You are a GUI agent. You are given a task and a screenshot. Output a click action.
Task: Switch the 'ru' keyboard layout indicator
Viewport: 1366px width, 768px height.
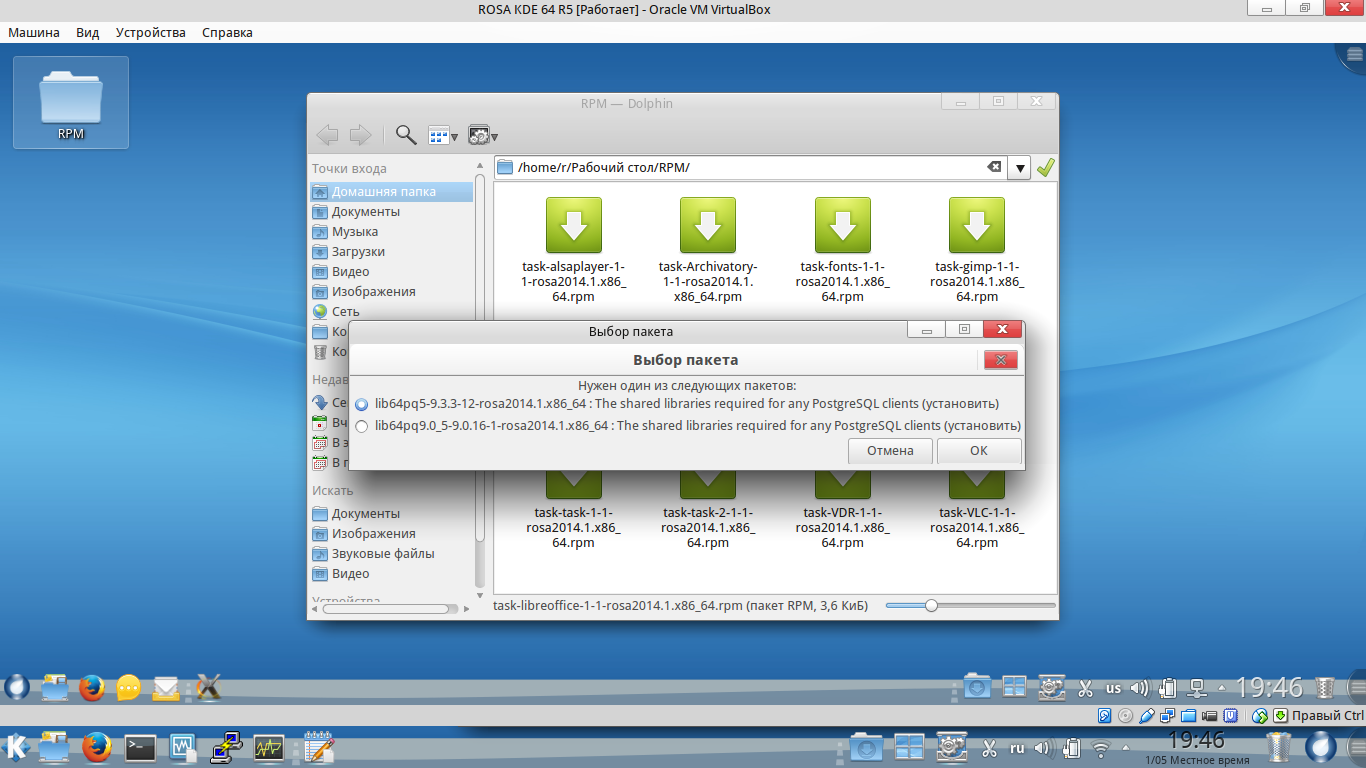click(x=1017, y=747)
